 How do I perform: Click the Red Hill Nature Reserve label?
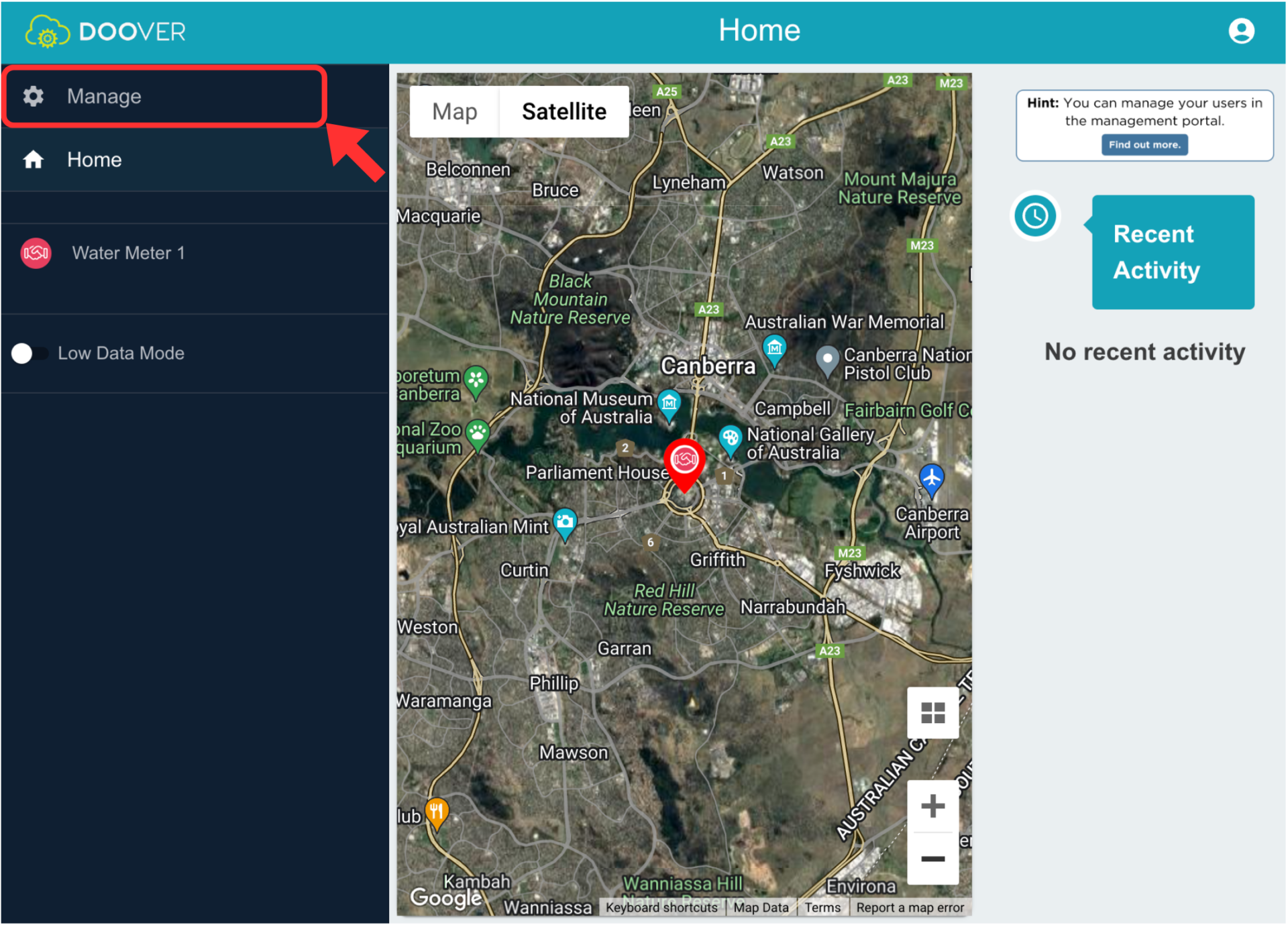[664, 600]
